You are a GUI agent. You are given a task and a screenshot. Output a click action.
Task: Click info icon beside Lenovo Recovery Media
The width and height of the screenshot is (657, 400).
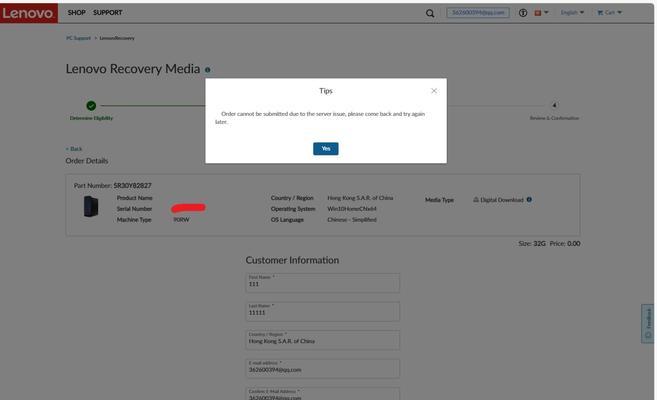(x=207, y=70)
